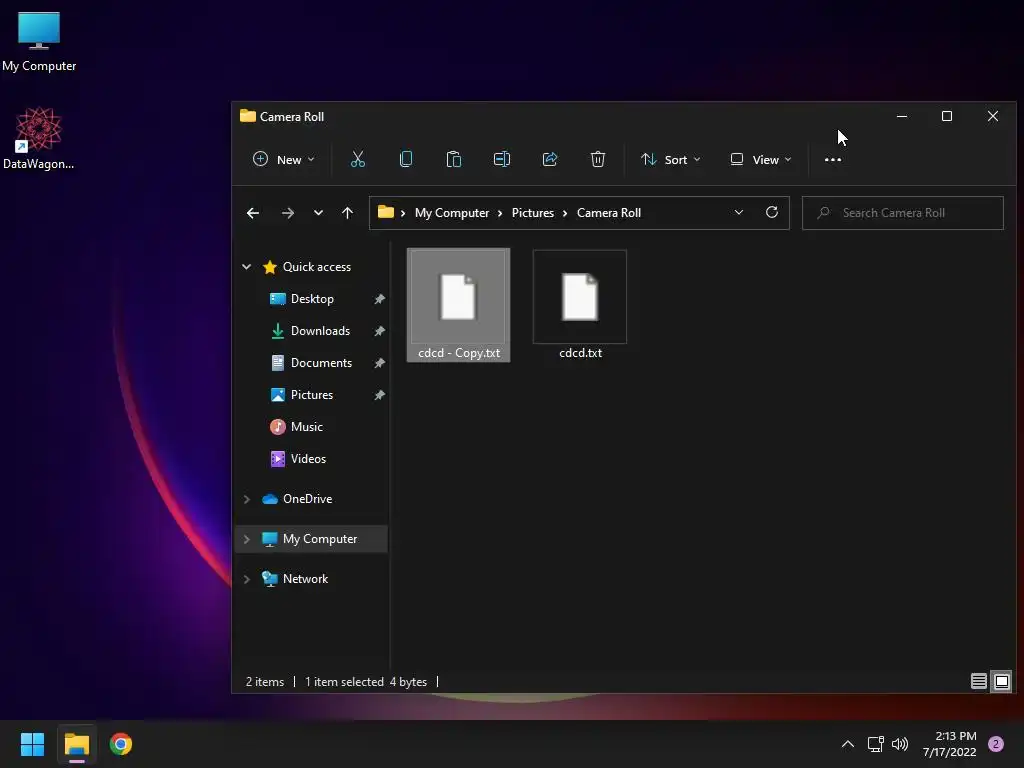Screen dimensions: 1024x768
Task: Launch Chrome from the taskbar
Action: pos(121,744)
